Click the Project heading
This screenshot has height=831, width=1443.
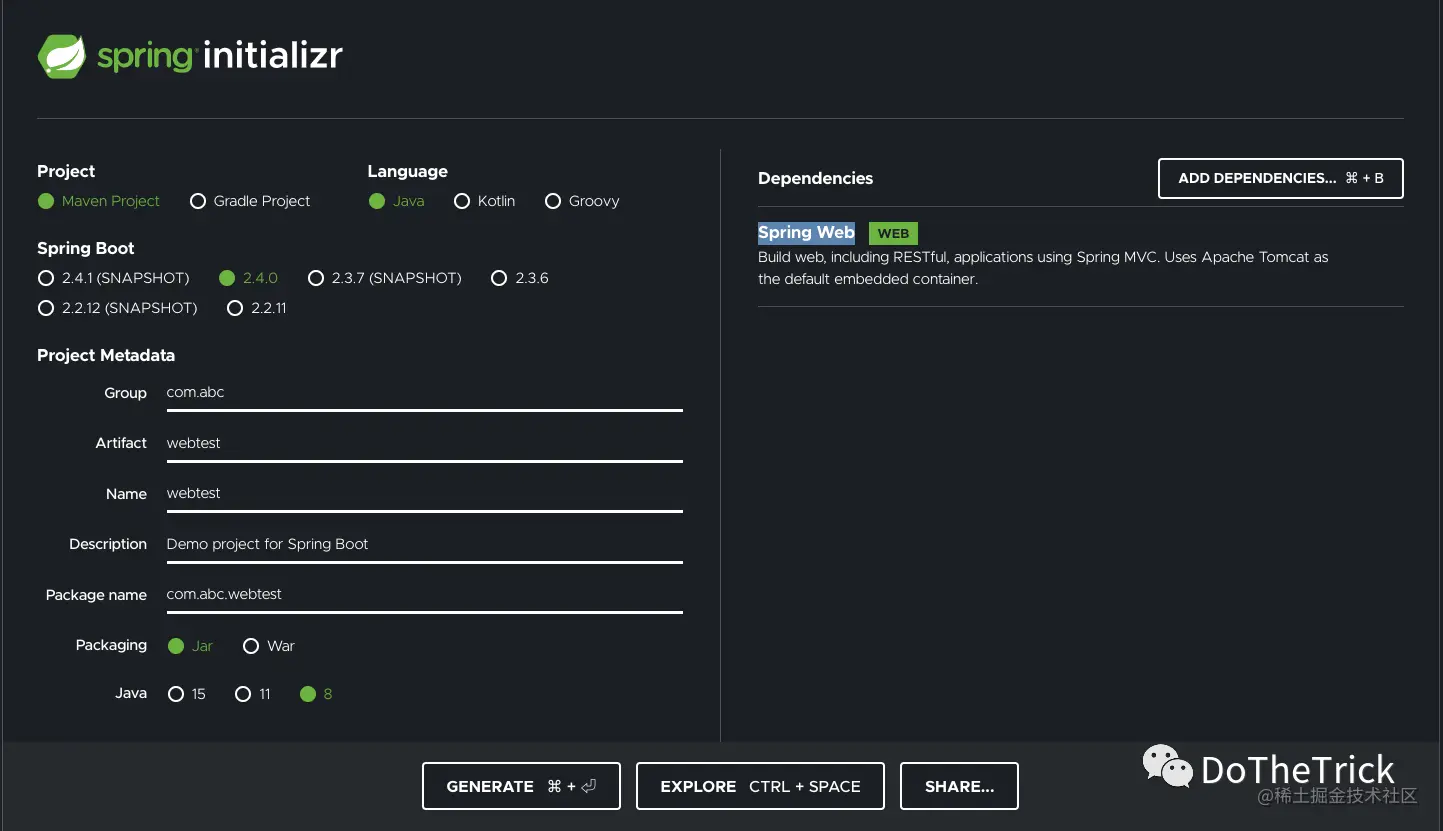tap(66, 171)
